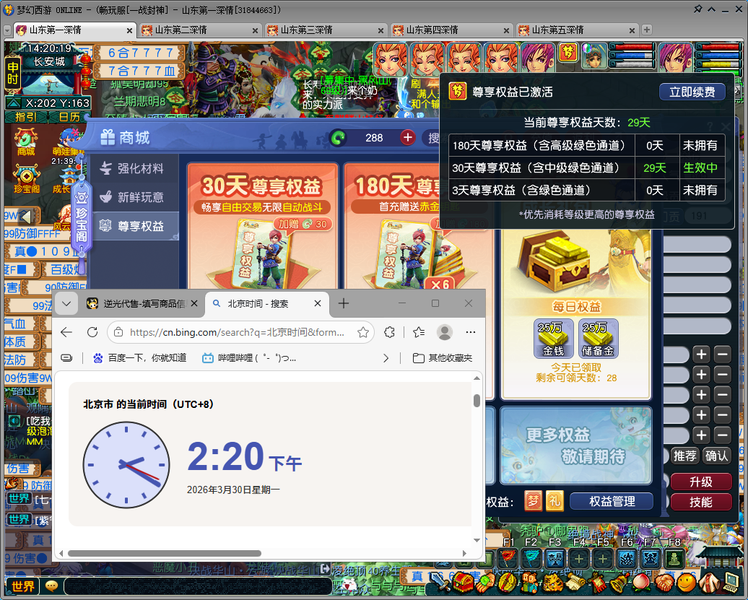Click the golden bell icon in bottom bar
The image size is (748, 600).
619,582
